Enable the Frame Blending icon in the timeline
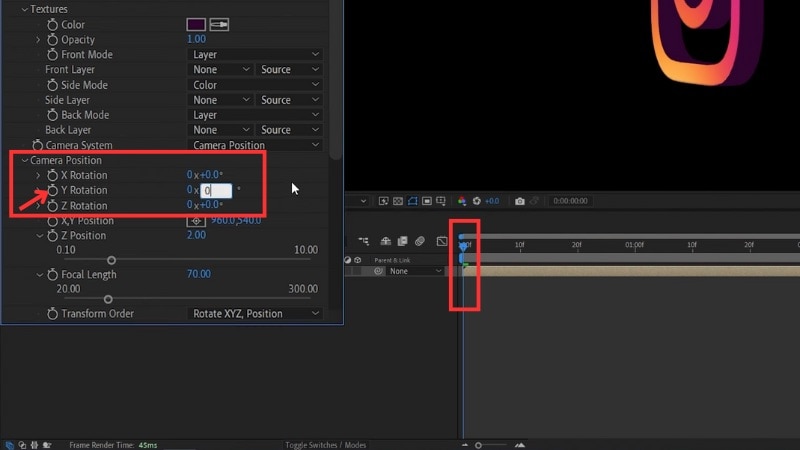The width and height of the screenshot is (800, 450). click(403, 241)
